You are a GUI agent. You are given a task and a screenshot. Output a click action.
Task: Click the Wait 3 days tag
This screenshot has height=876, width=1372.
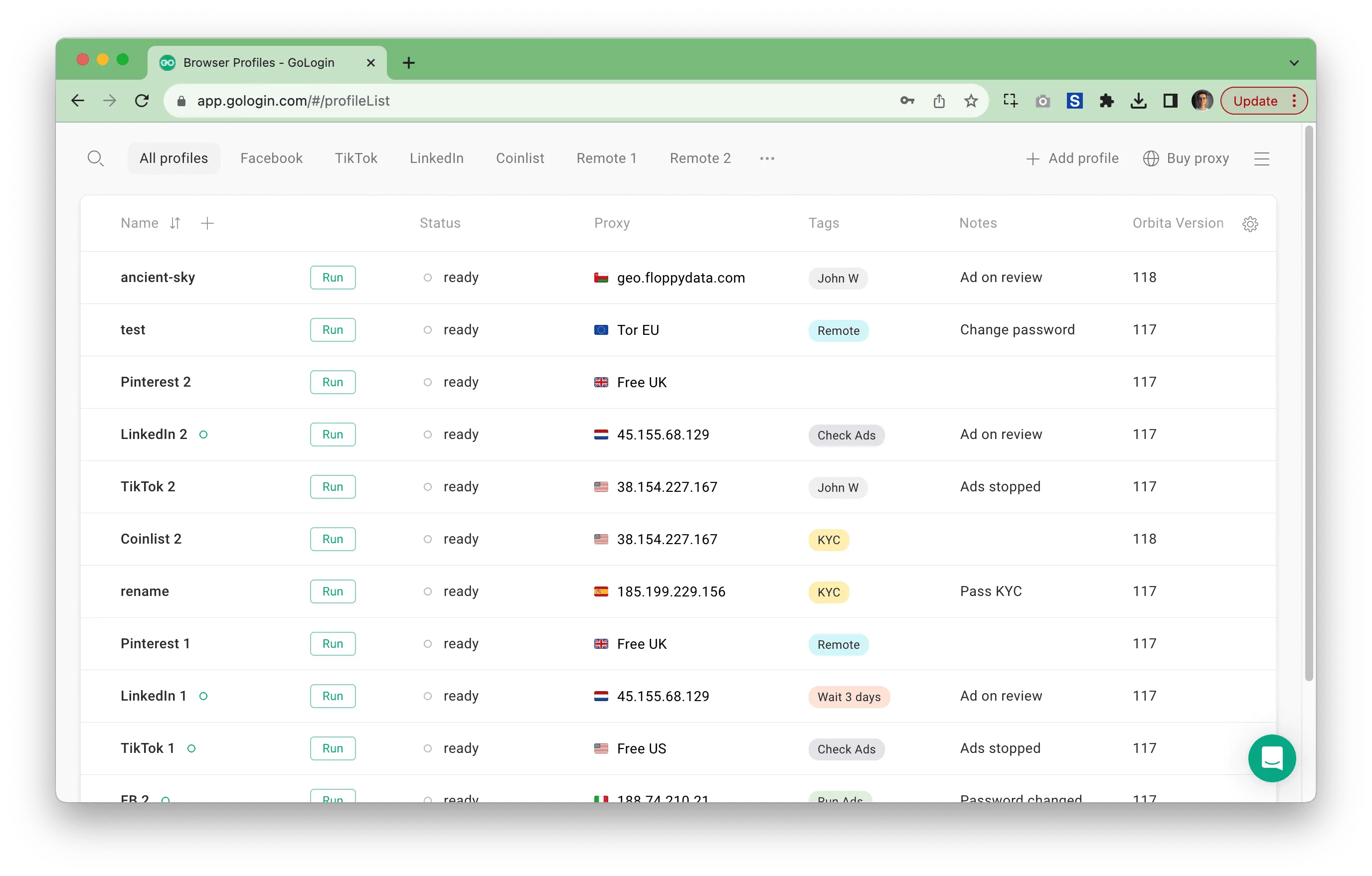click(x=849, y=697)
